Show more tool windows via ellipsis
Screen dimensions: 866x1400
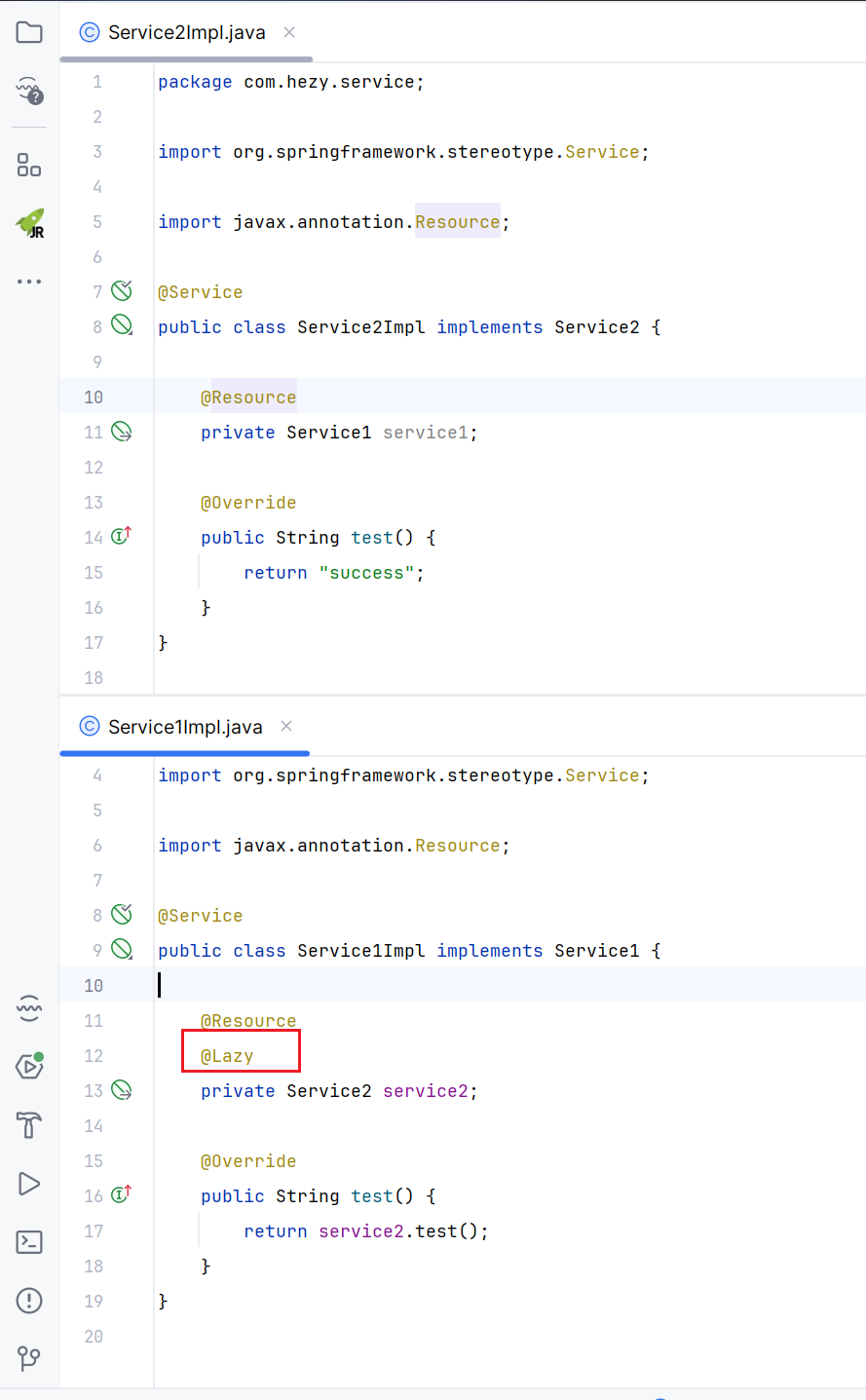coord(29,282)
